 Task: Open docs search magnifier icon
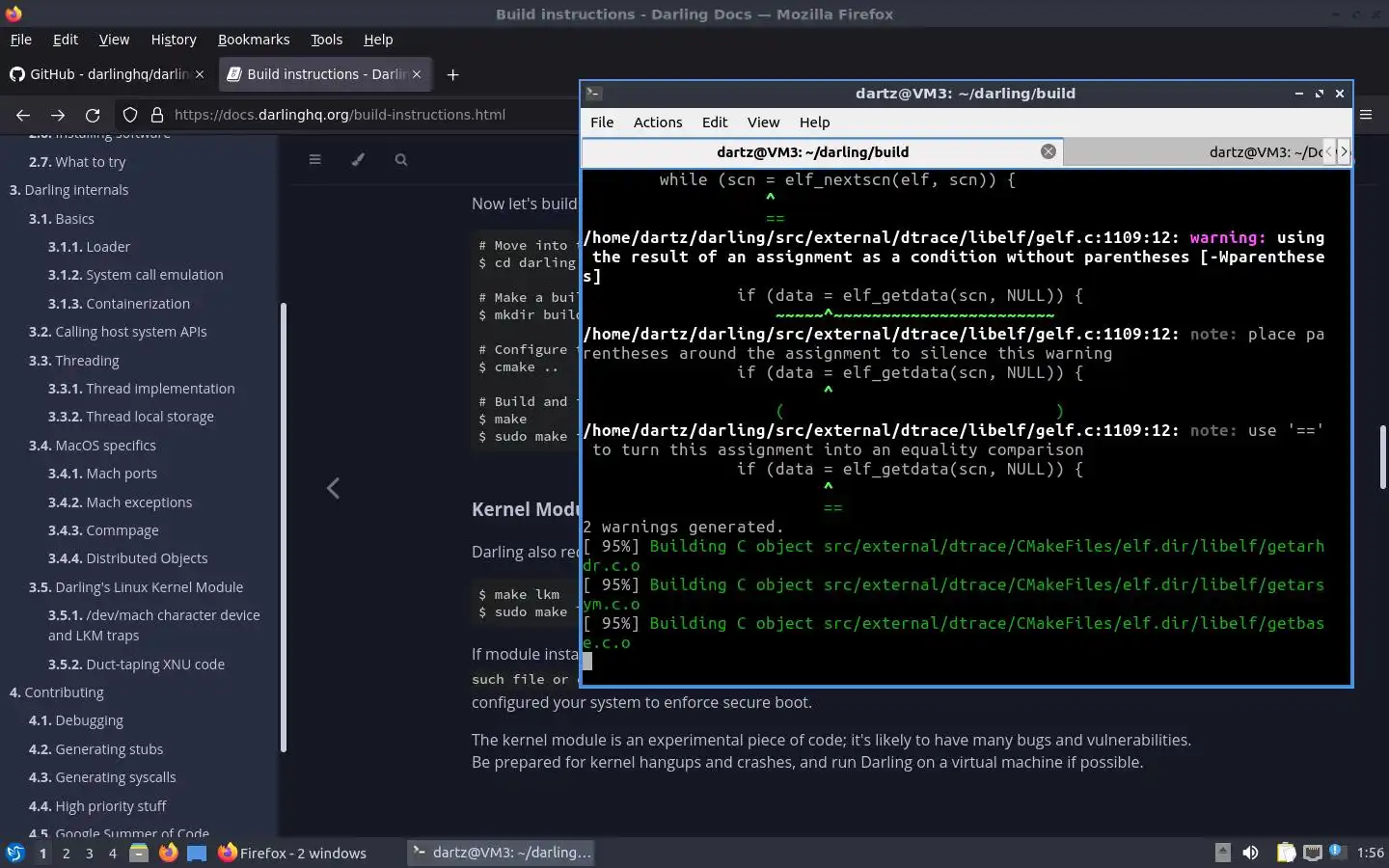tap(401, 159)
